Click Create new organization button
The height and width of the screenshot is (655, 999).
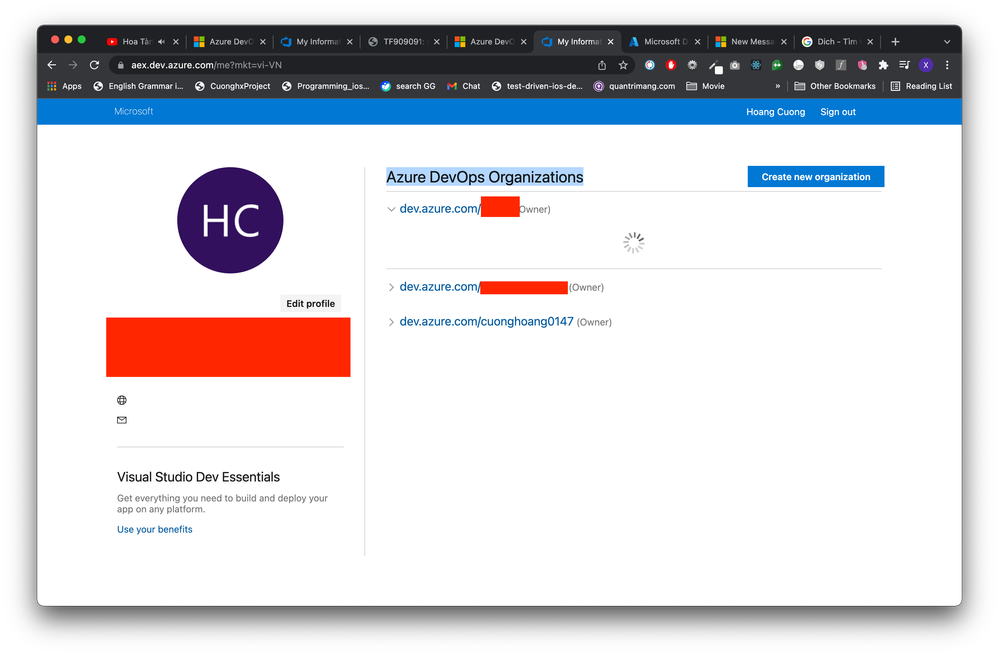[816, 176]
